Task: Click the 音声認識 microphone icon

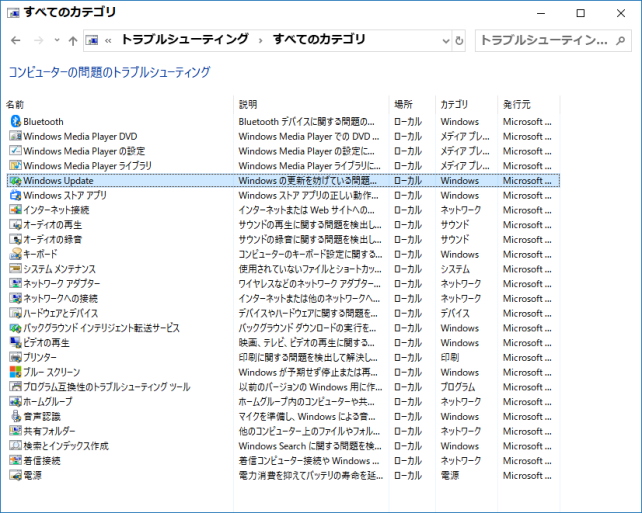Action: pyautogui.click(x=16, y=416)
